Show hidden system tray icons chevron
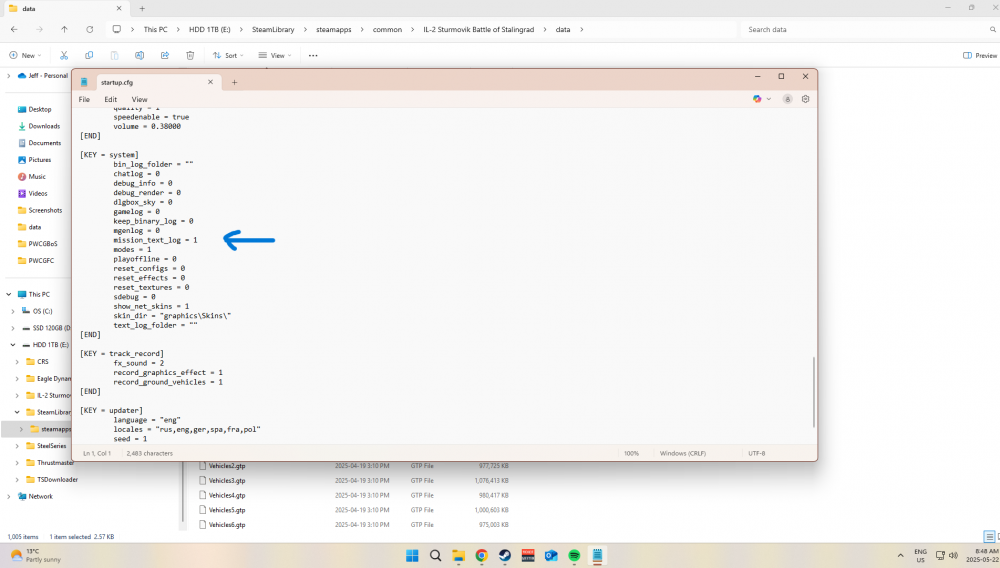The image size is (1000, 568). pos(901,555)
